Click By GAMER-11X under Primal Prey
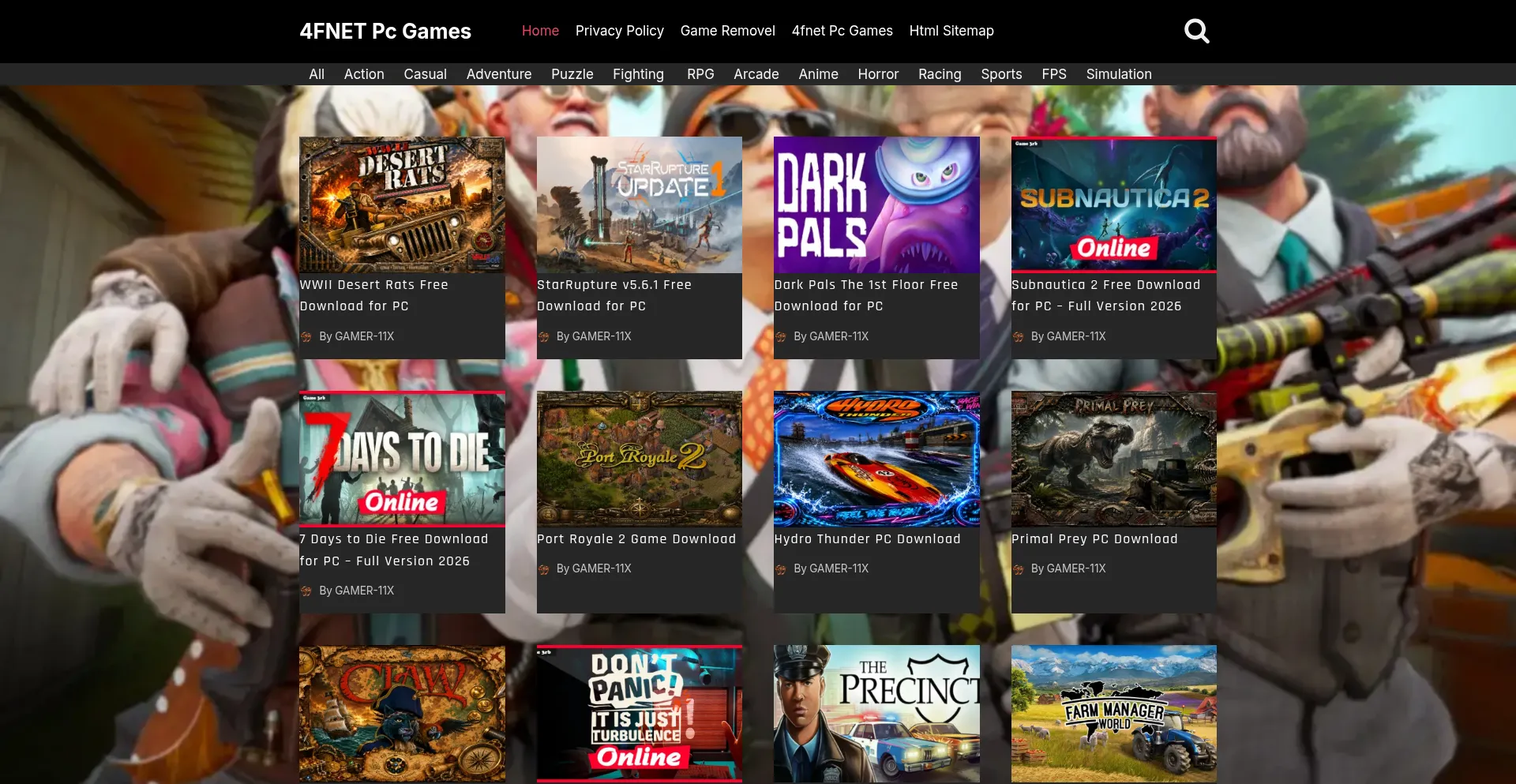This screenshot has width=1516, height=784. tap(1068, 568)
